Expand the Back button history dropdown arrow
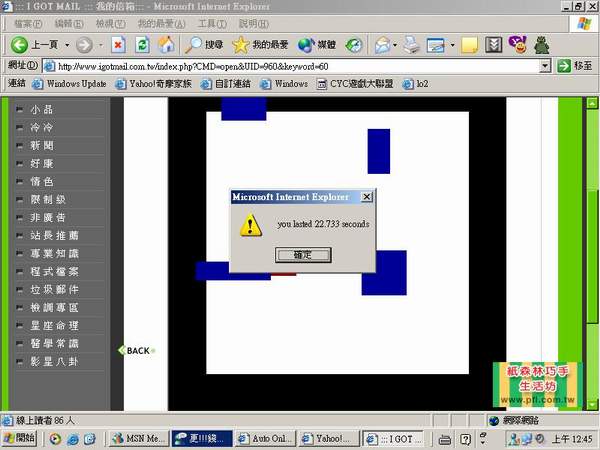Viewport: 600px width, 450px height. (67, 45)
